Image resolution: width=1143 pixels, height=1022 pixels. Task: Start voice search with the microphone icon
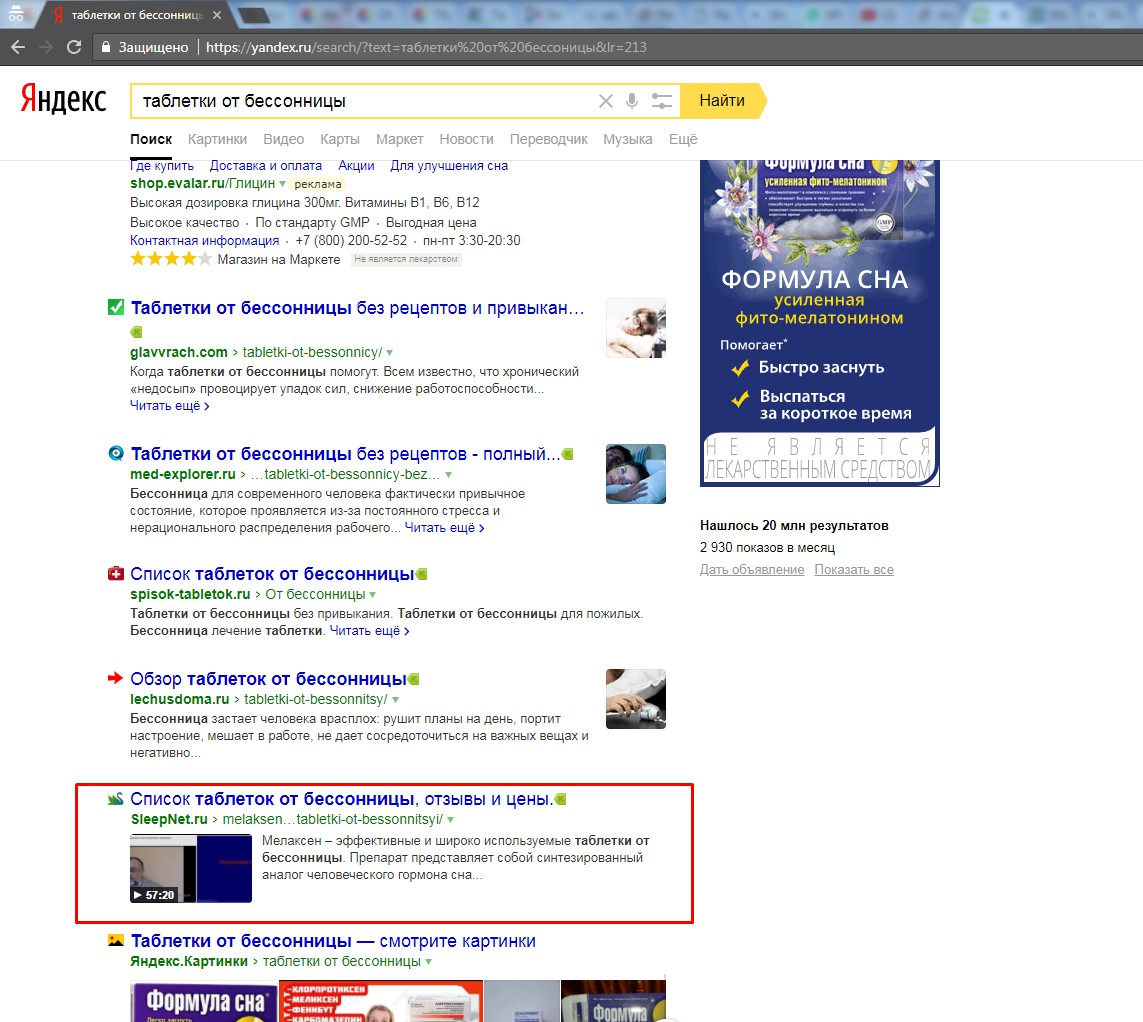point(632,101)
